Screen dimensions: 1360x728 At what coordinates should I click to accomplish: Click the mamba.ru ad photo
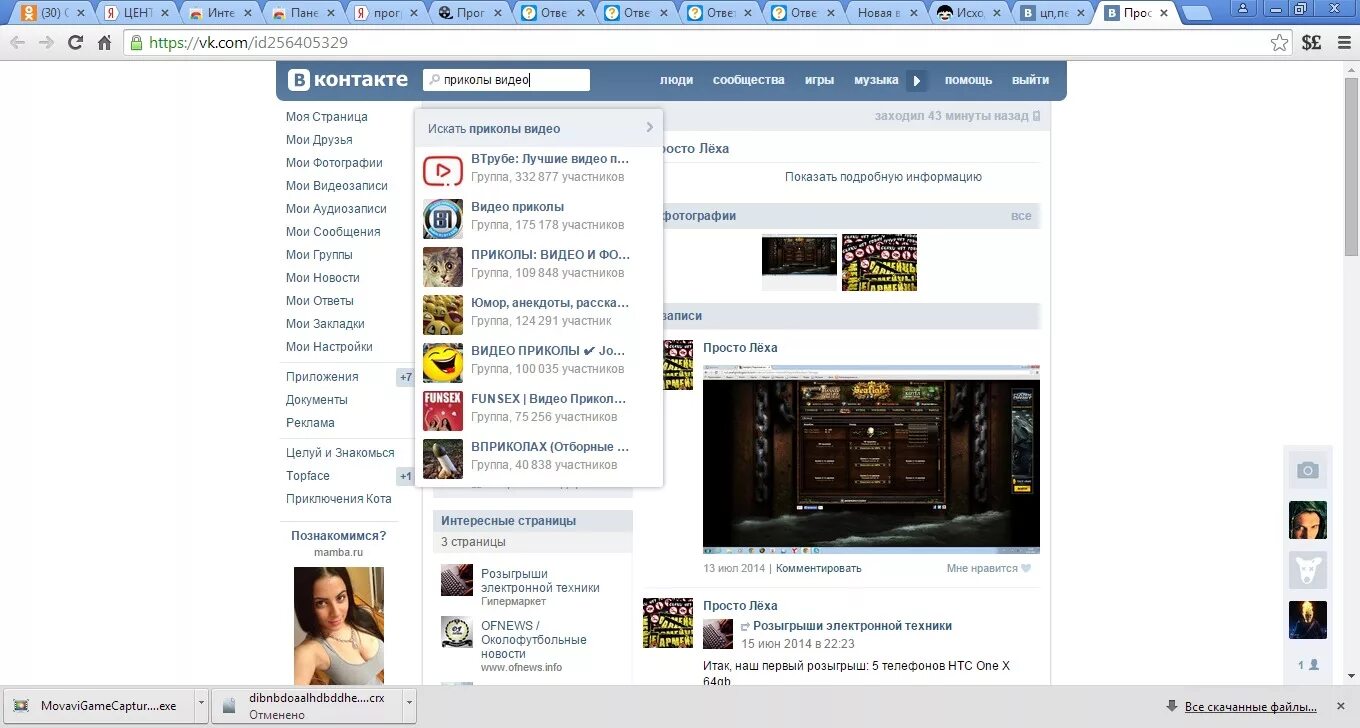339,626
